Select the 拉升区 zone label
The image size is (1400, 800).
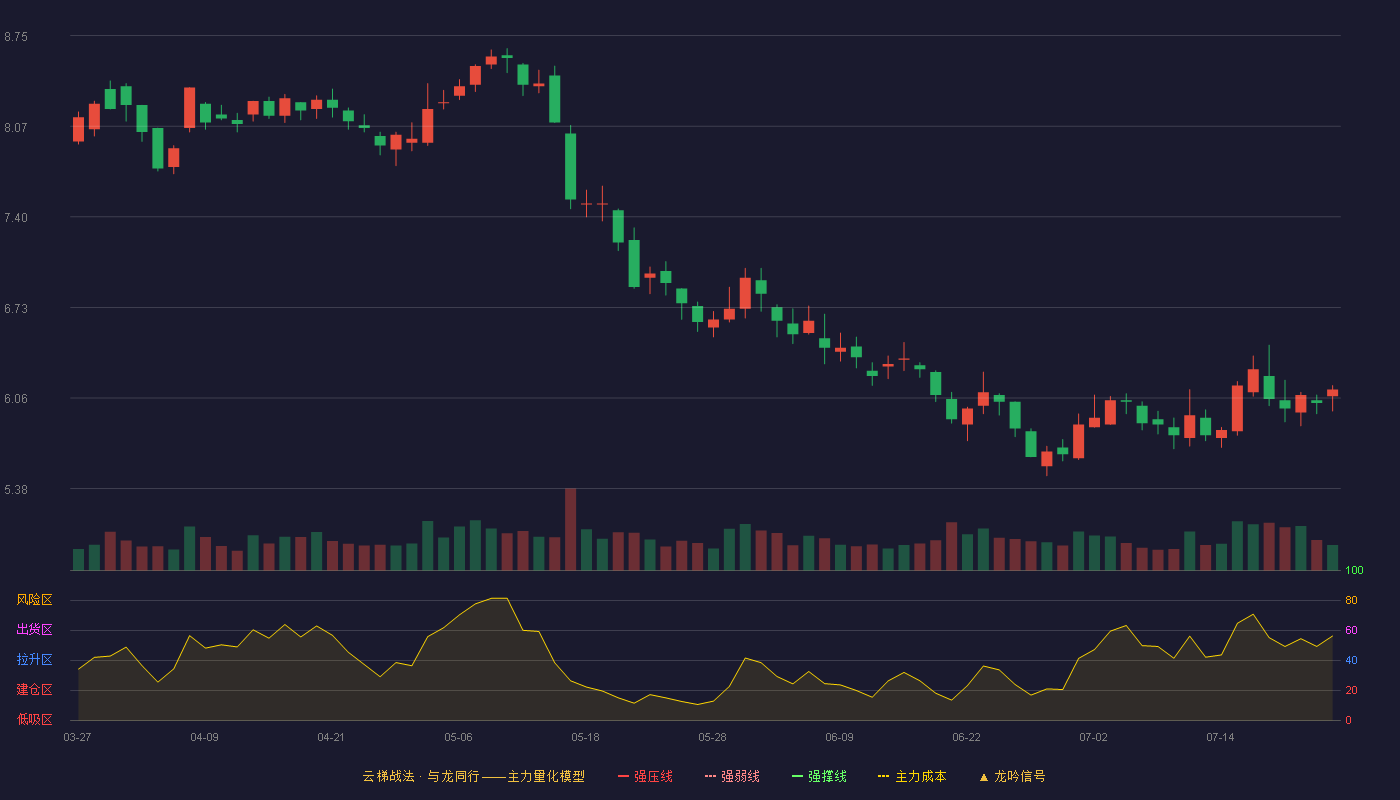[x=34, y=660]
